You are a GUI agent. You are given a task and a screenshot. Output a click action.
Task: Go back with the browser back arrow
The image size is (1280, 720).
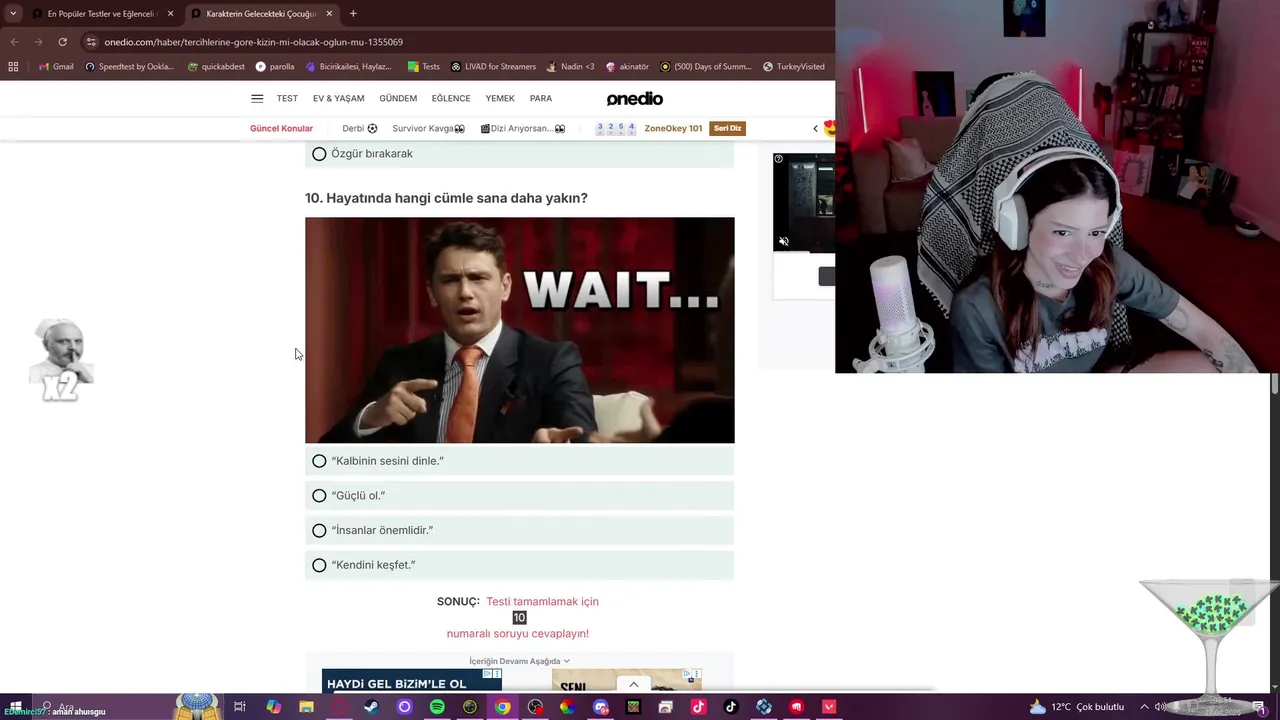click(14, 42)
